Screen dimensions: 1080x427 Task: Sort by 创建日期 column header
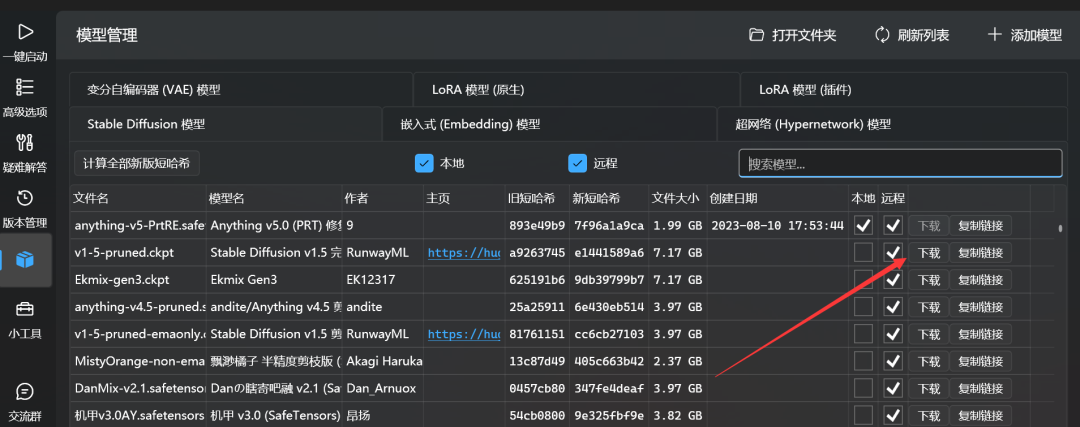coord(777,198)
